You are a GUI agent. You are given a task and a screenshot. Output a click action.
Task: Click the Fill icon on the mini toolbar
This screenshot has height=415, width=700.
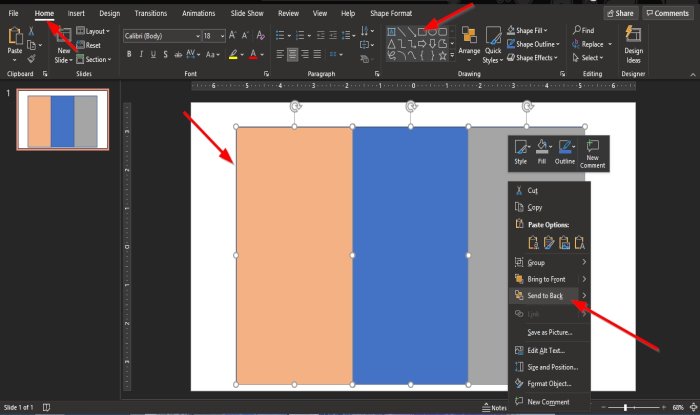pos(543,152)
